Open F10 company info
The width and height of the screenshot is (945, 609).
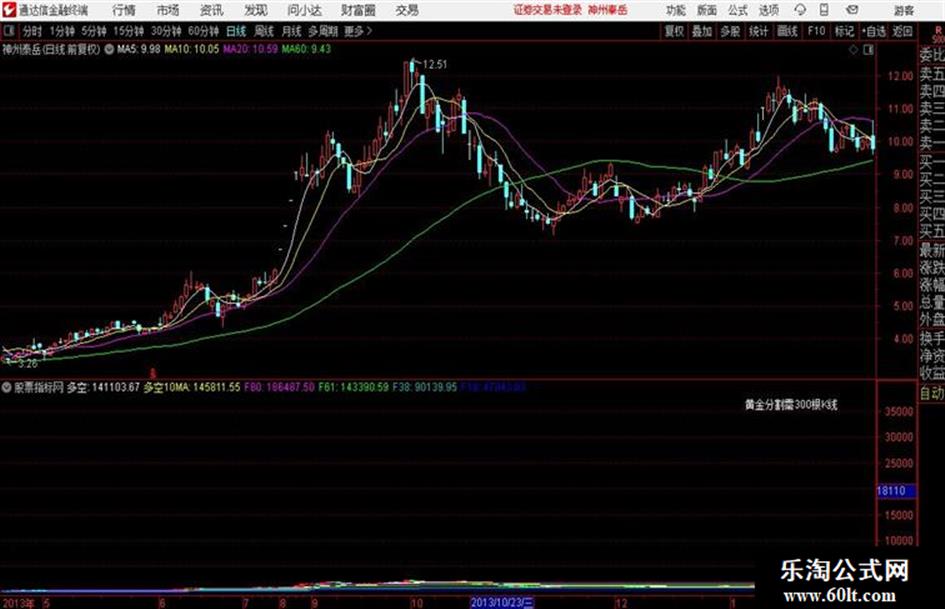click(816, 31)
